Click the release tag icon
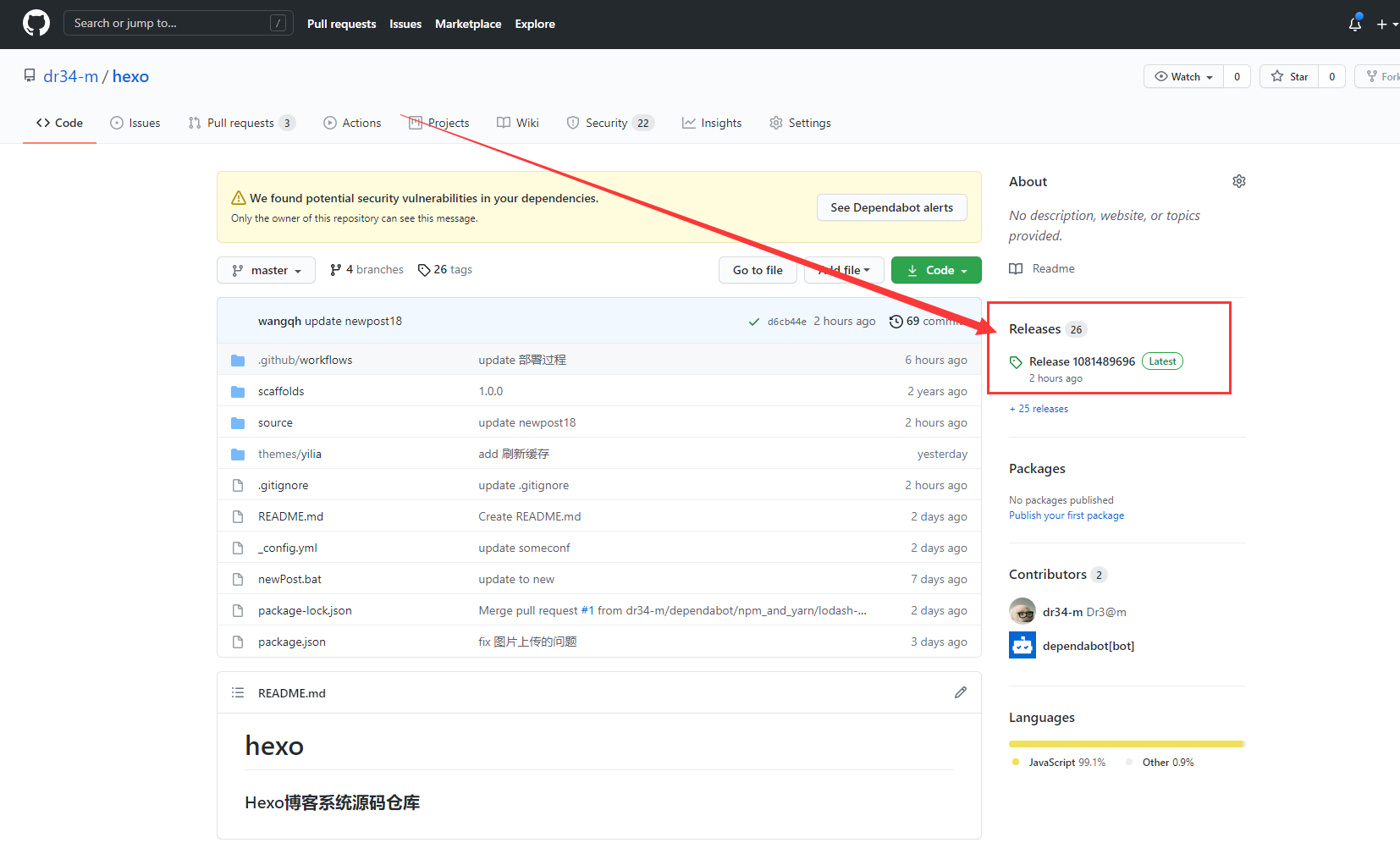 coord(1016,362)
